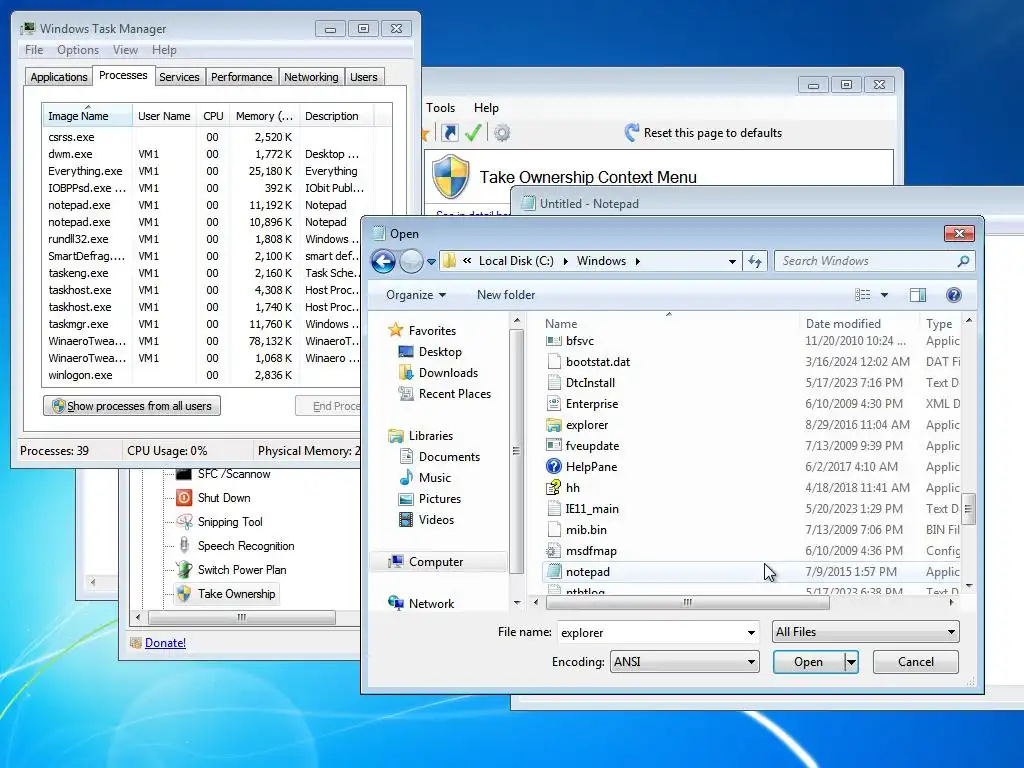The width and height of the screenshot is (1024, 768).
Task: Click the Back arrow in Open dialog
Action: pyautogui.click(x=383, y=262)
